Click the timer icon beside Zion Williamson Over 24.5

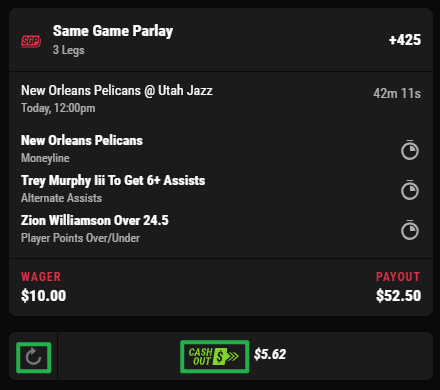tap(410, 230)
